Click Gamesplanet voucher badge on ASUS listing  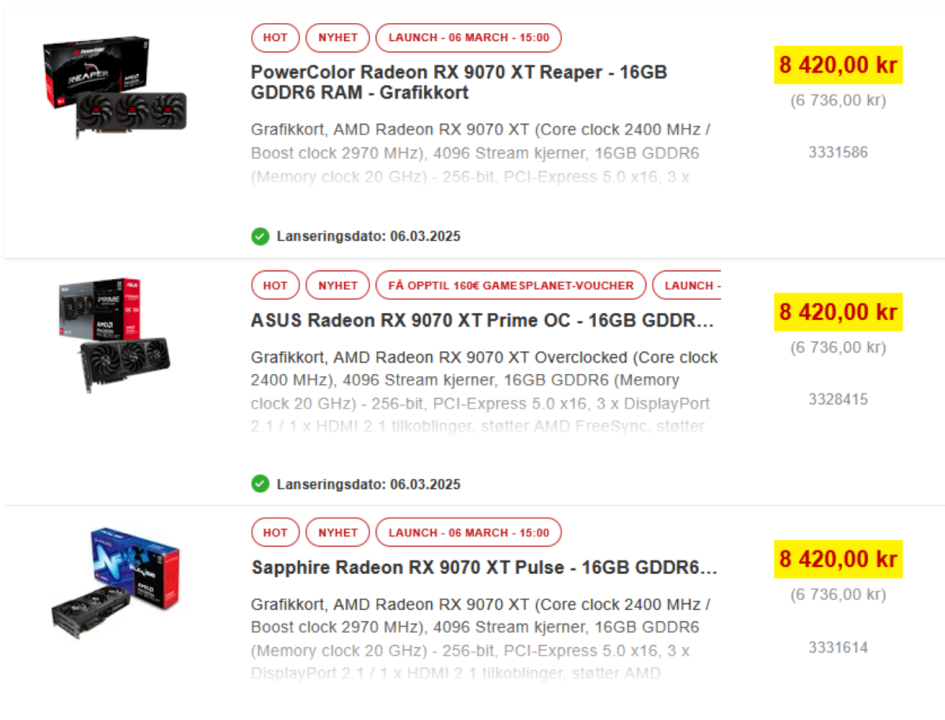coord(511,285)
